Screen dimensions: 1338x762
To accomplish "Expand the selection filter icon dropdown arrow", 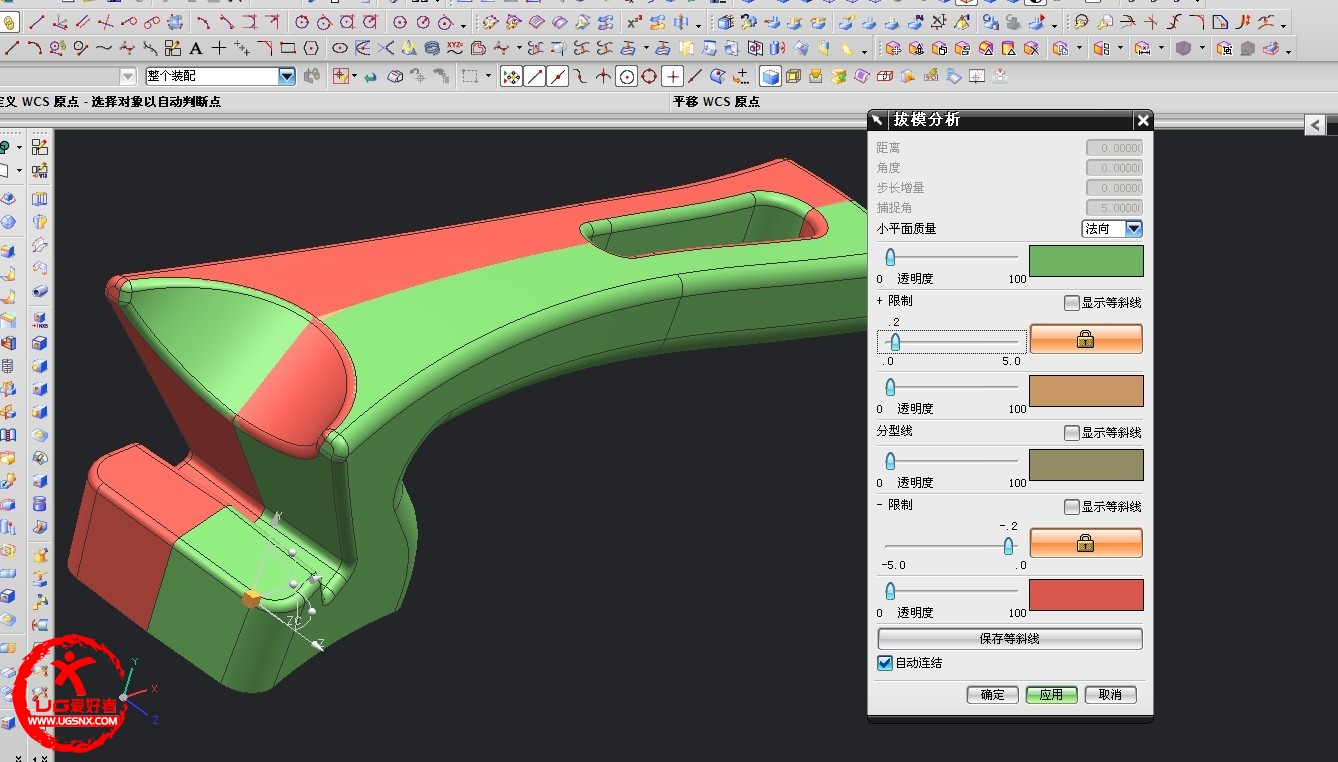I will (x=353, y=76).
